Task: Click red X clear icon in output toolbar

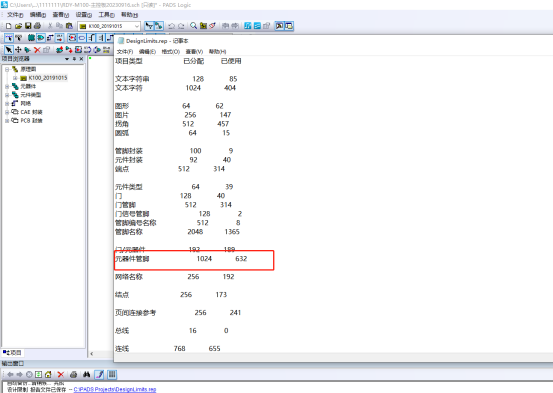Action: [61, 374]
